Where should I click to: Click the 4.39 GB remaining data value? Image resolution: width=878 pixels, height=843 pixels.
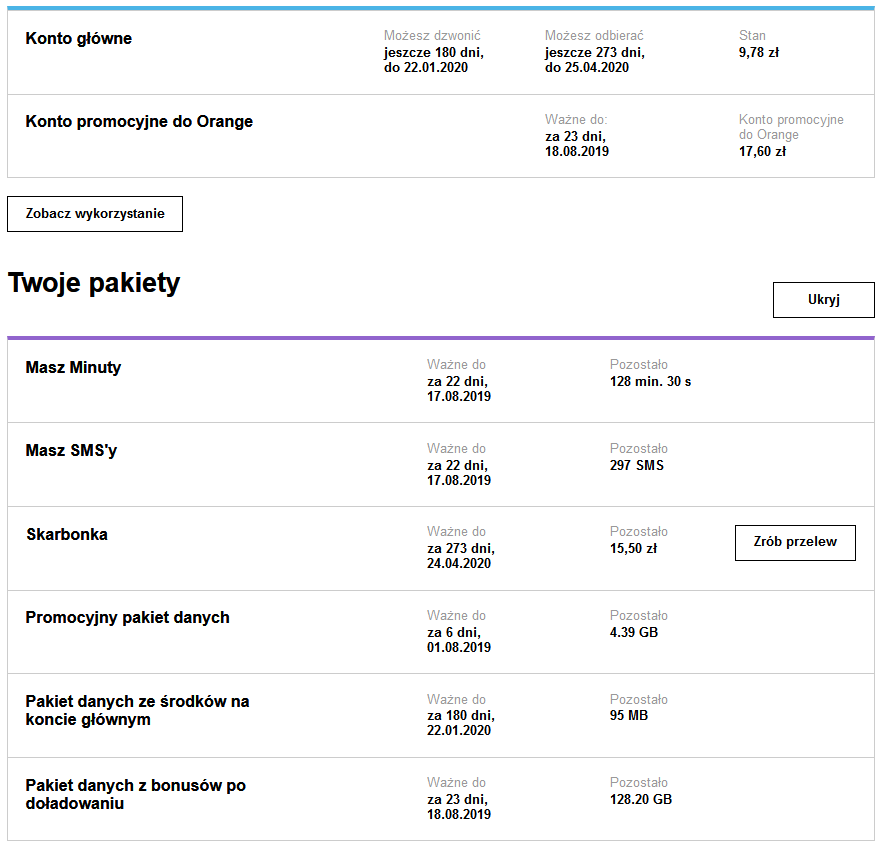pyautogui.click(x=634, y=632)
